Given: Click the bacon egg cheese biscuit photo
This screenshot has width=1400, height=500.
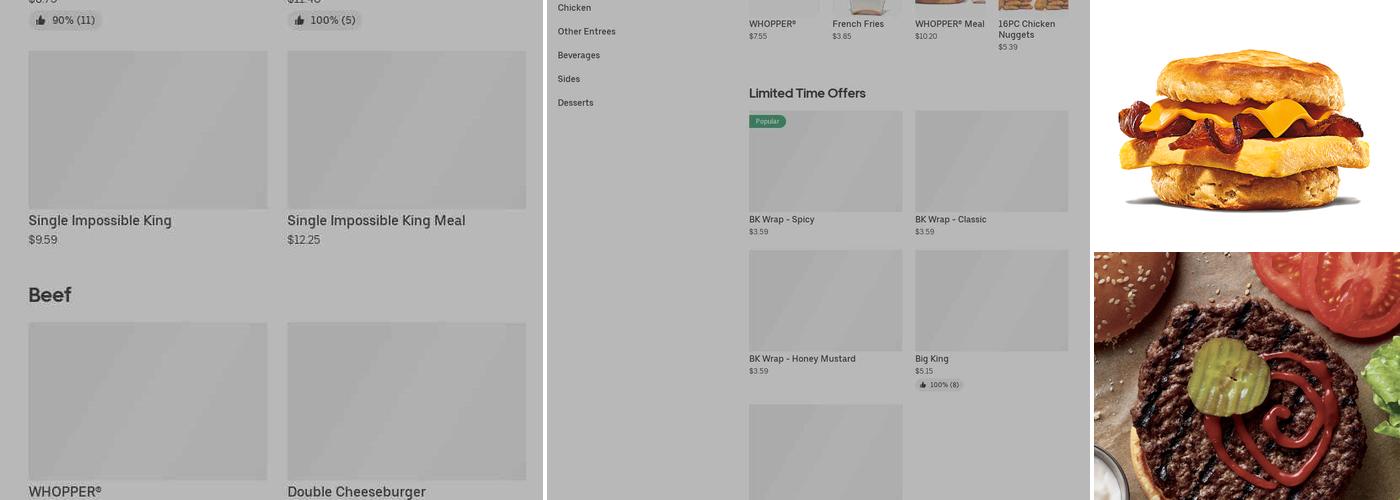Looking at the screenshot, I should click(x=1245, y=124).
